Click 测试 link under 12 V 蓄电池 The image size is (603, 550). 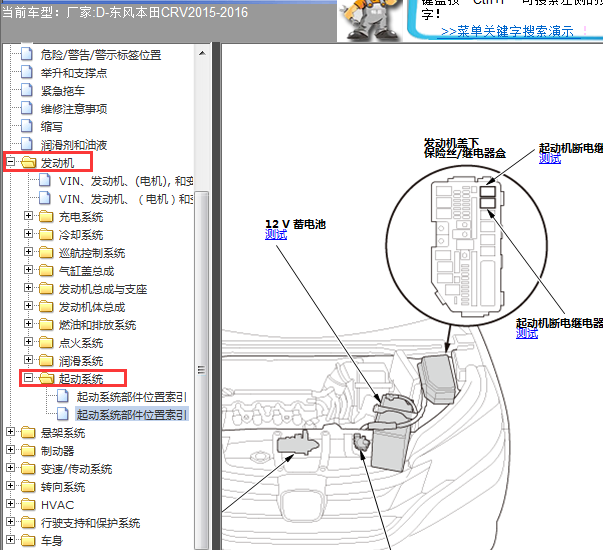[x=276, y=235]
